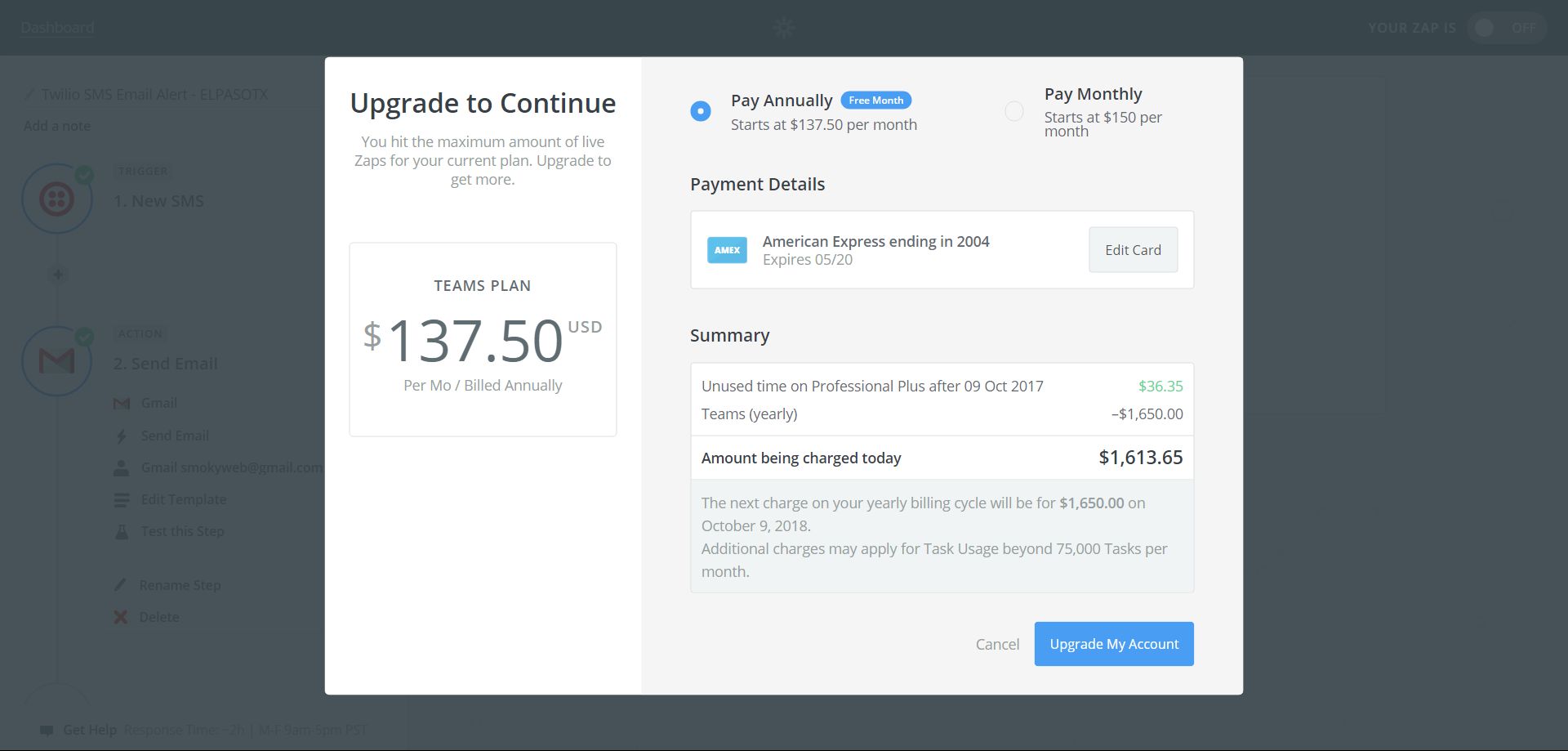Click the AMEX card logo icon
Viewport: 1568px width, 751px height.
[x=727, y=250]
